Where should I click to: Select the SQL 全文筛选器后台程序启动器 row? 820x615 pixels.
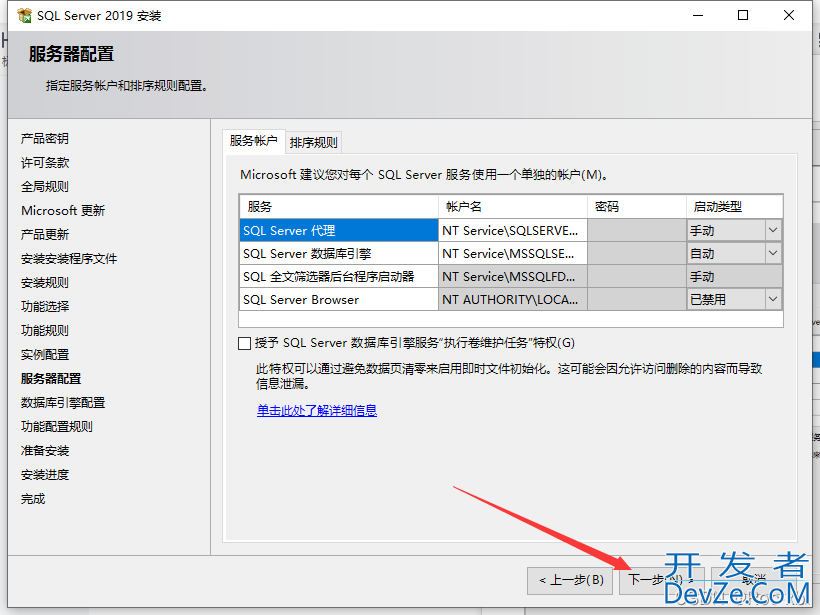tap(339, 277)
